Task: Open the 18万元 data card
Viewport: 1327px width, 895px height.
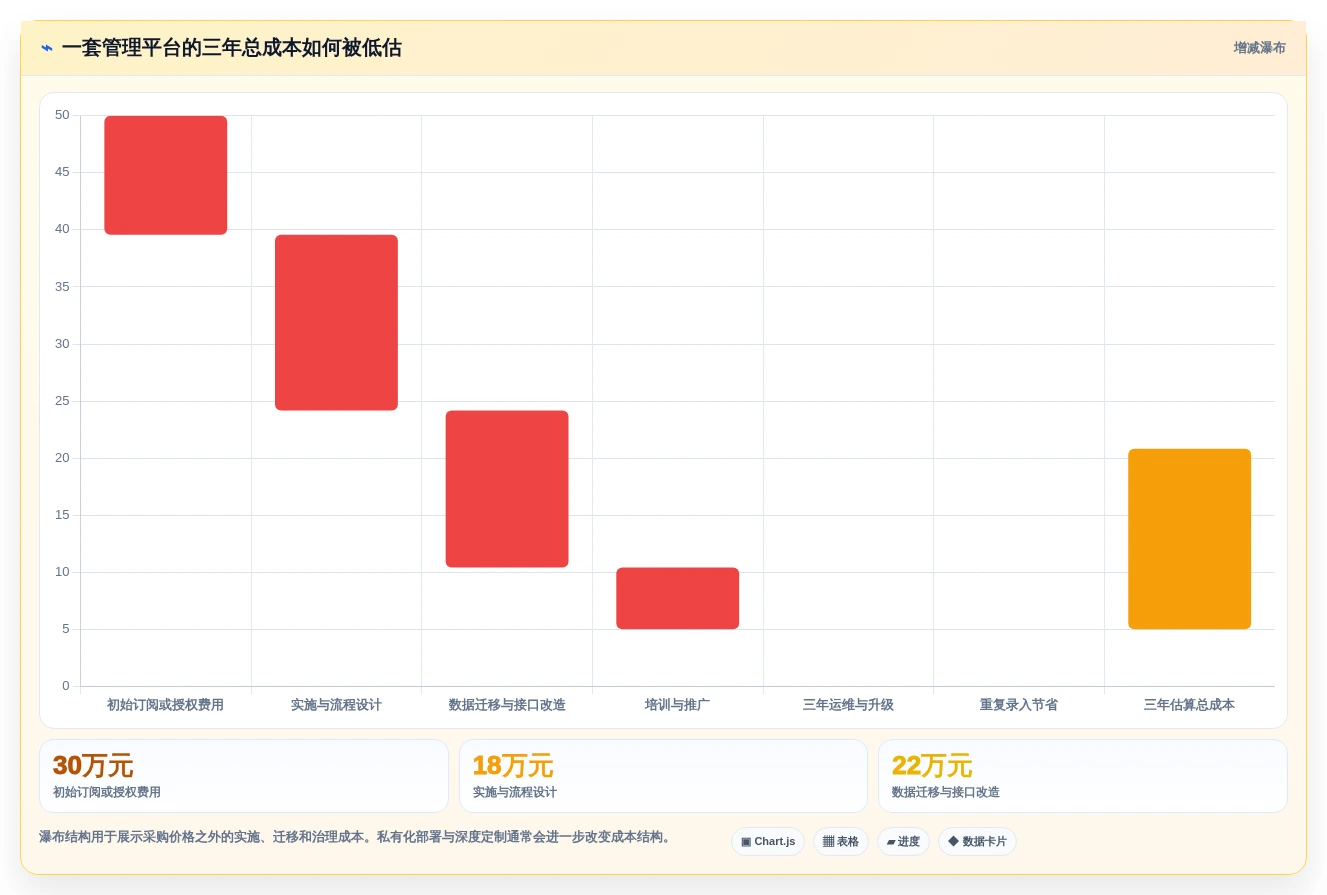Action: click(x=663, y=776)
